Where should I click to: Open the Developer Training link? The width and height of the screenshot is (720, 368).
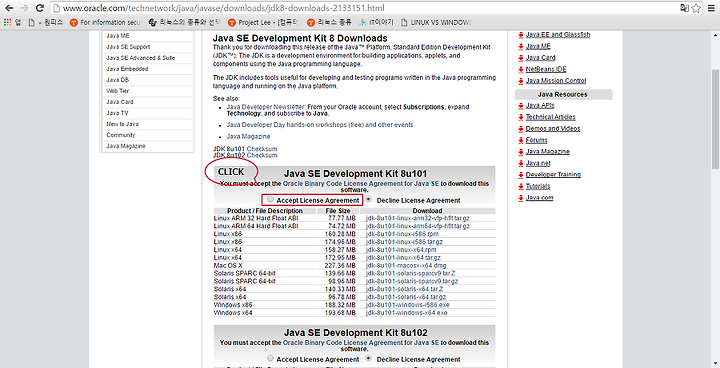coord(553,175)
